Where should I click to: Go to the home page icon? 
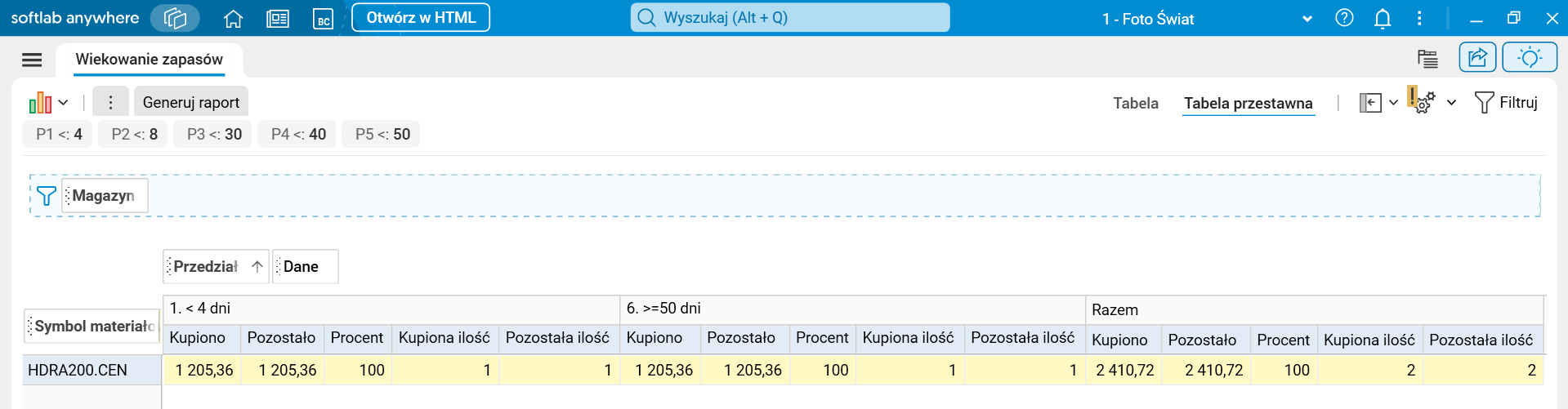click(x=234, y=18)
